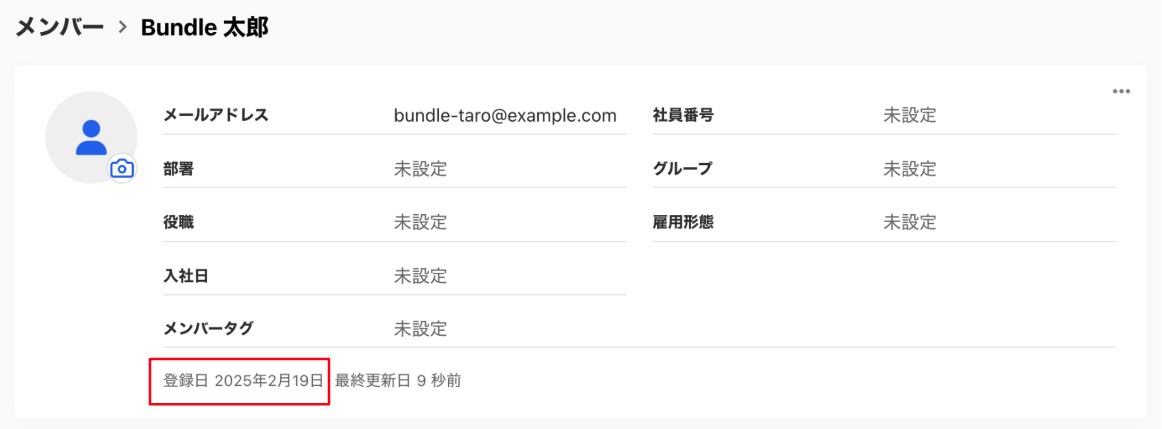Click the メールアドレス field label
The image size is (1162, 429).
[216, 116]
